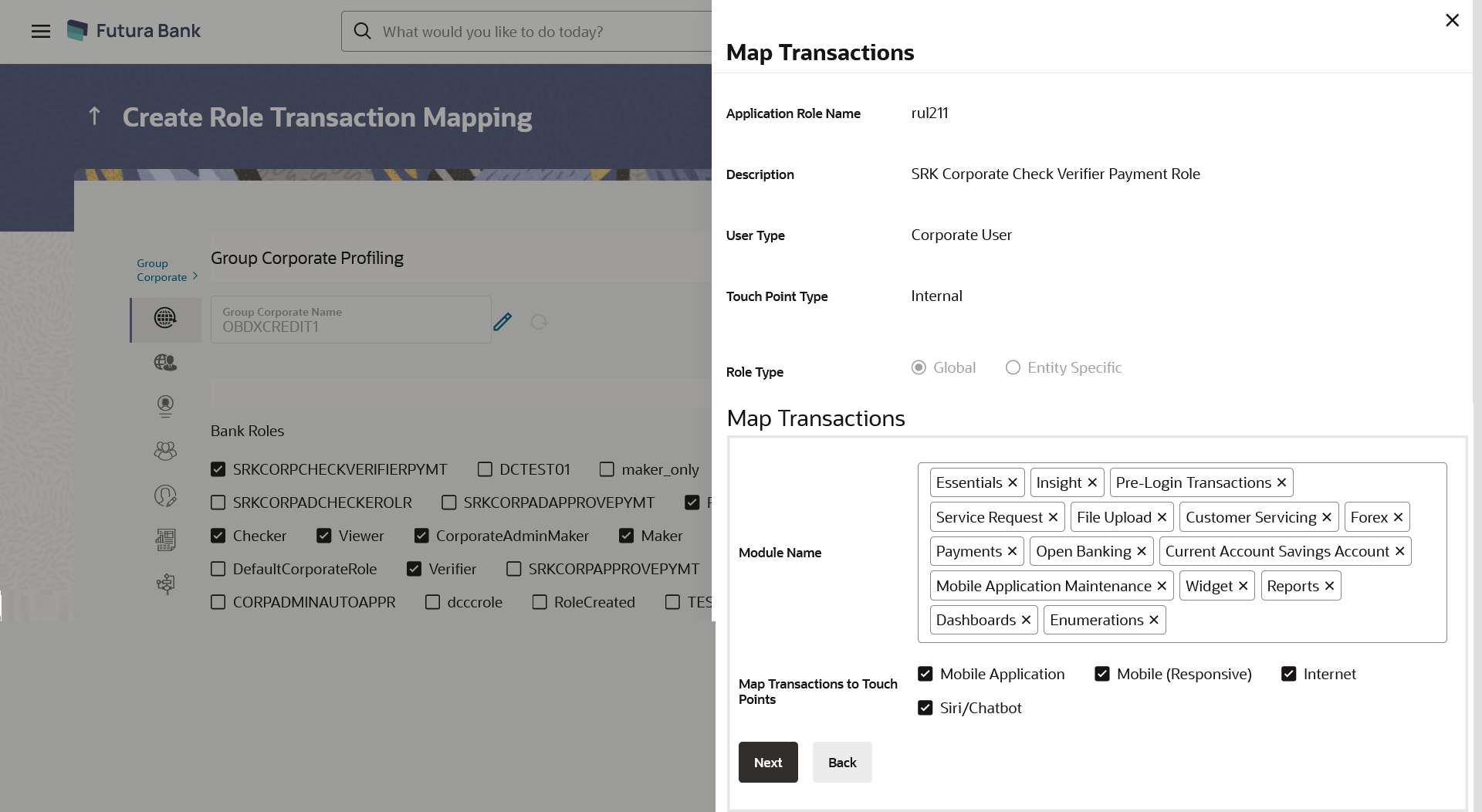Click the Next button
The image size is (1482, 812).
(768, 762)
